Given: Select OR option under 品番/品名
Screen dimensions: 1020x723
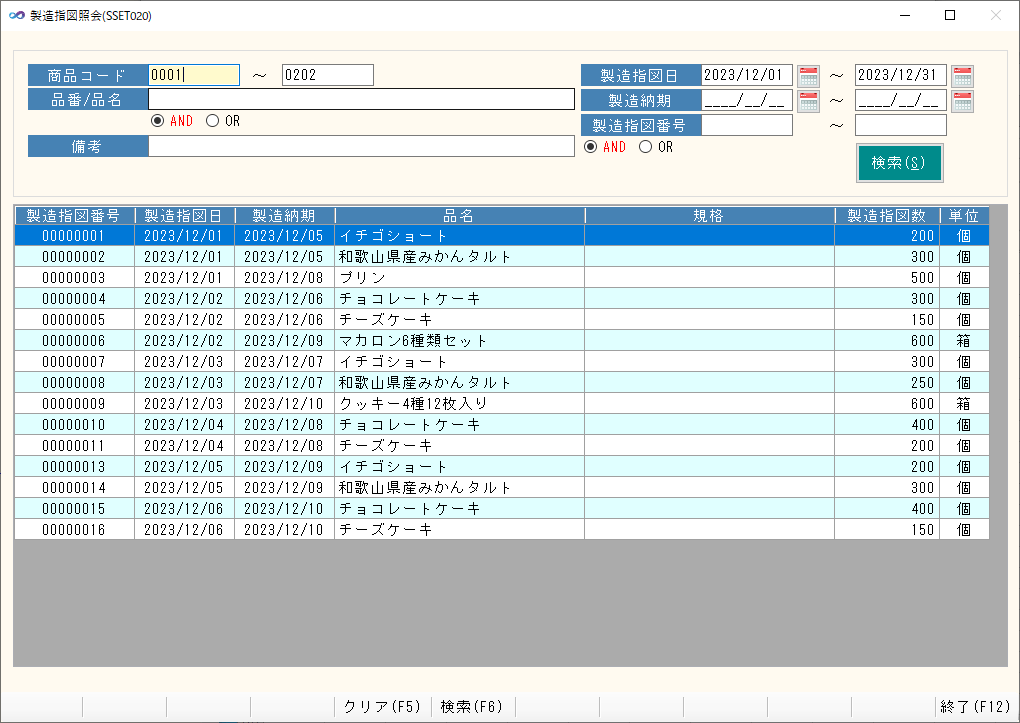Looking at the screenshot, I should (212, 121).
